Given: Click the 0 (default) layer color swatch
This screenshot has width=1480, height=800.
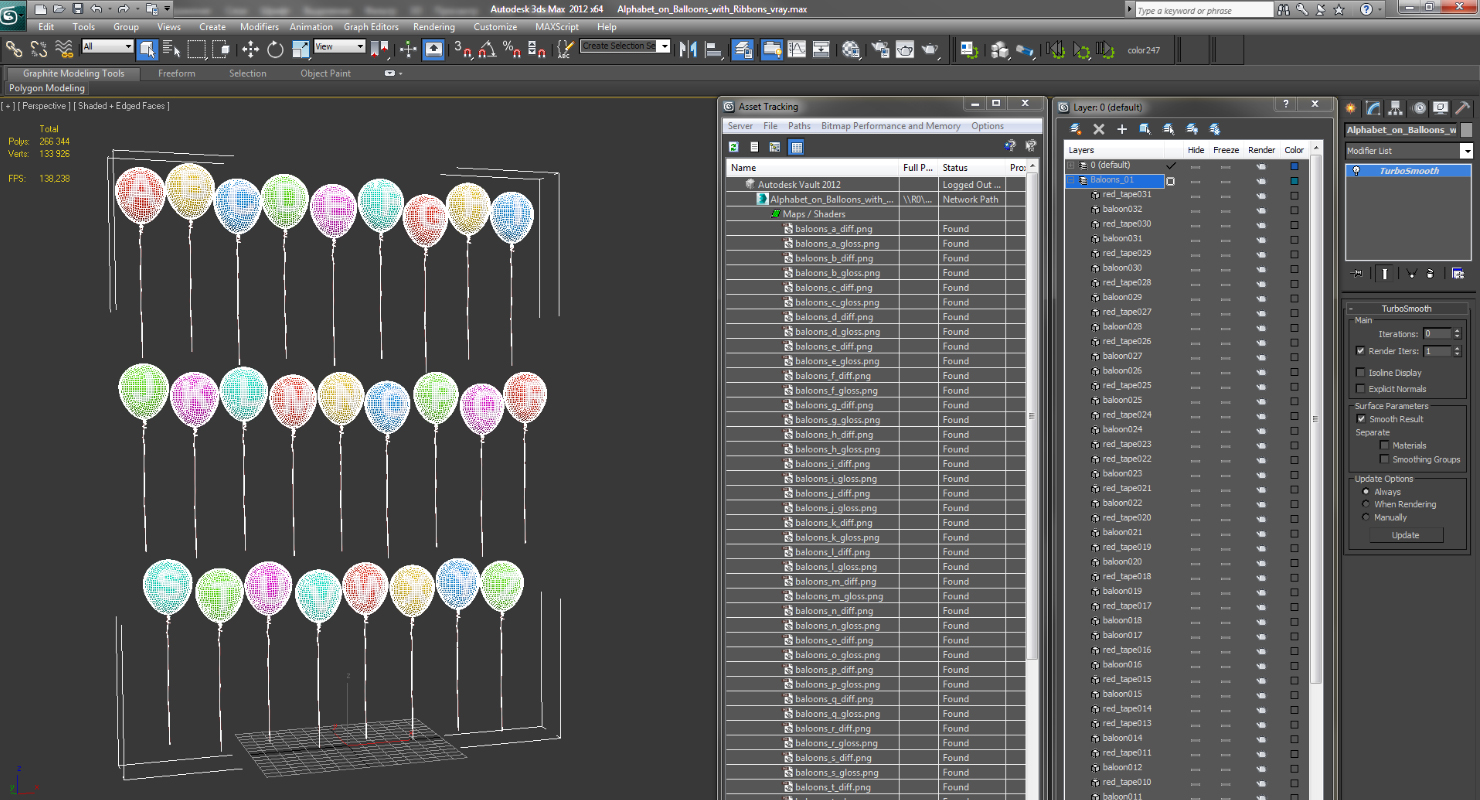Looking at the screenshot, I should click(1294, 166).
